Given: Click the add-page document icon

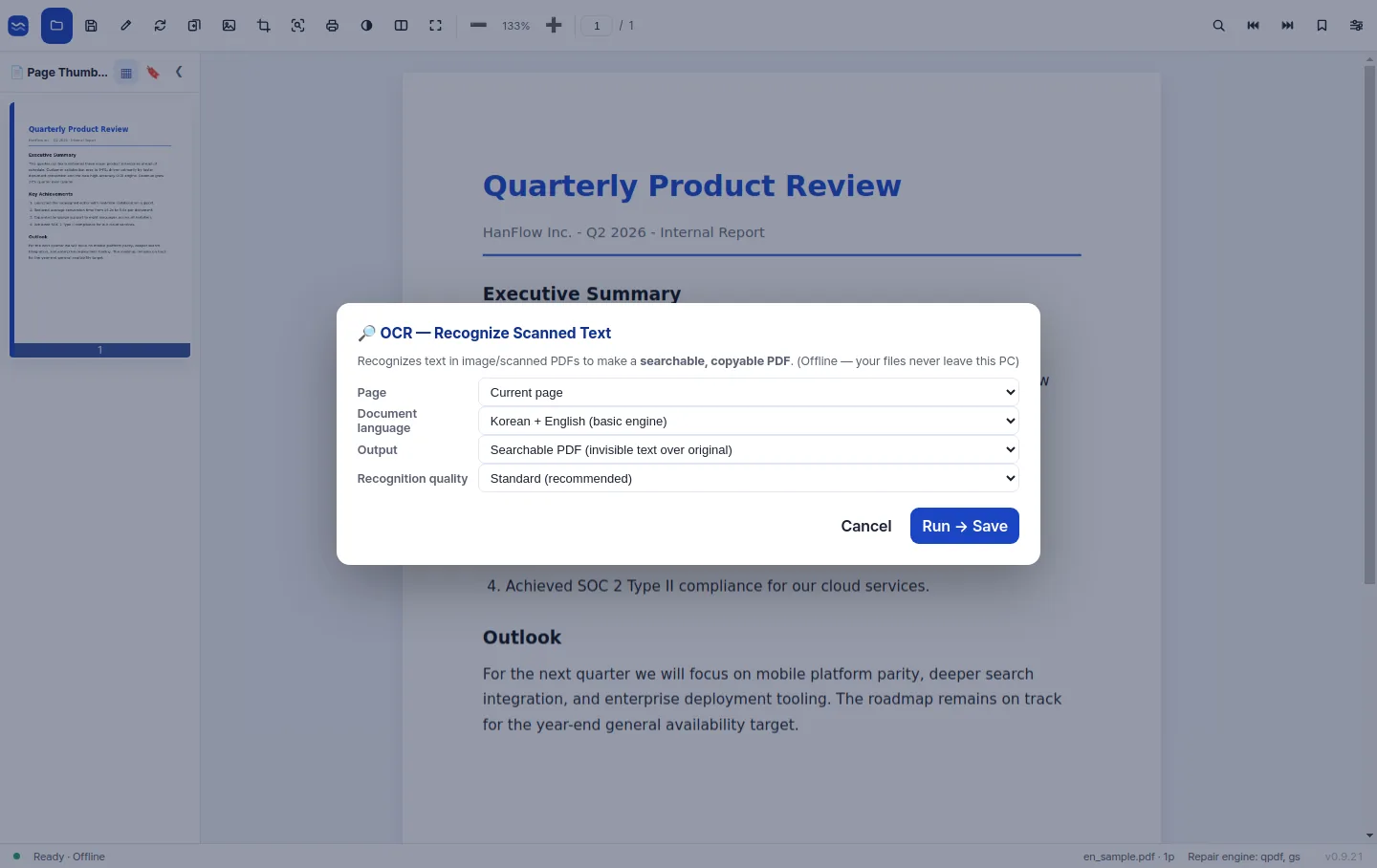Looking at the screenshot, I should [195, 26].
